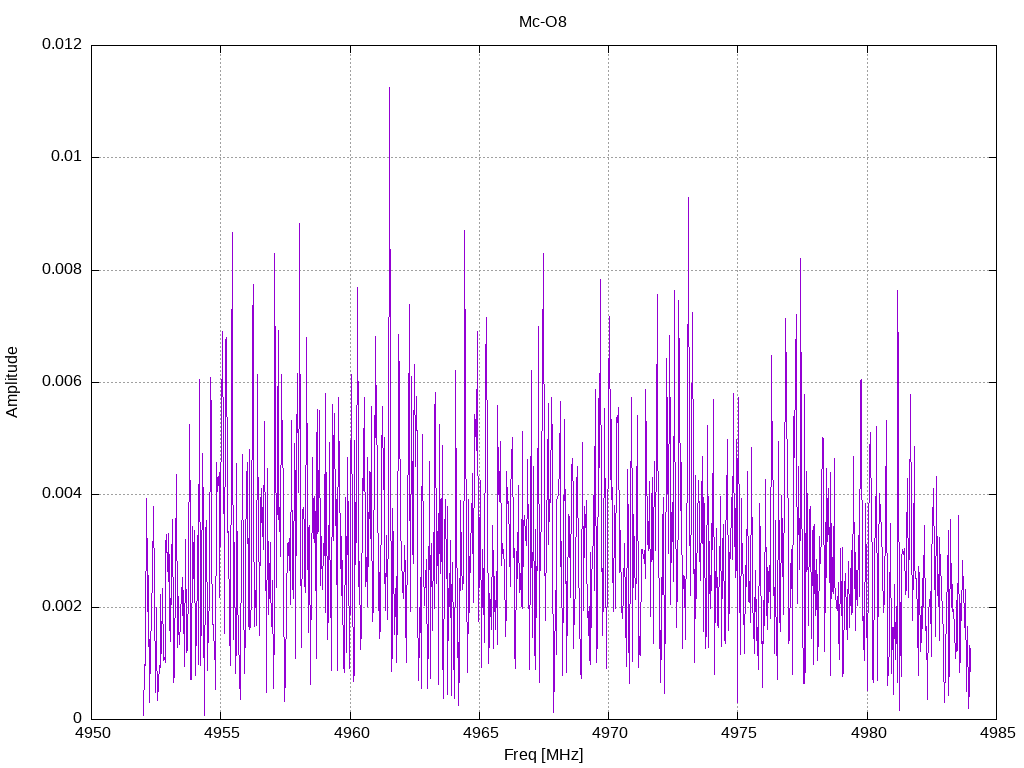Click x-axis tick label 4985
Image resolution: width=1024 pixels, height=768 pixels.
click(x=997, y=733)
